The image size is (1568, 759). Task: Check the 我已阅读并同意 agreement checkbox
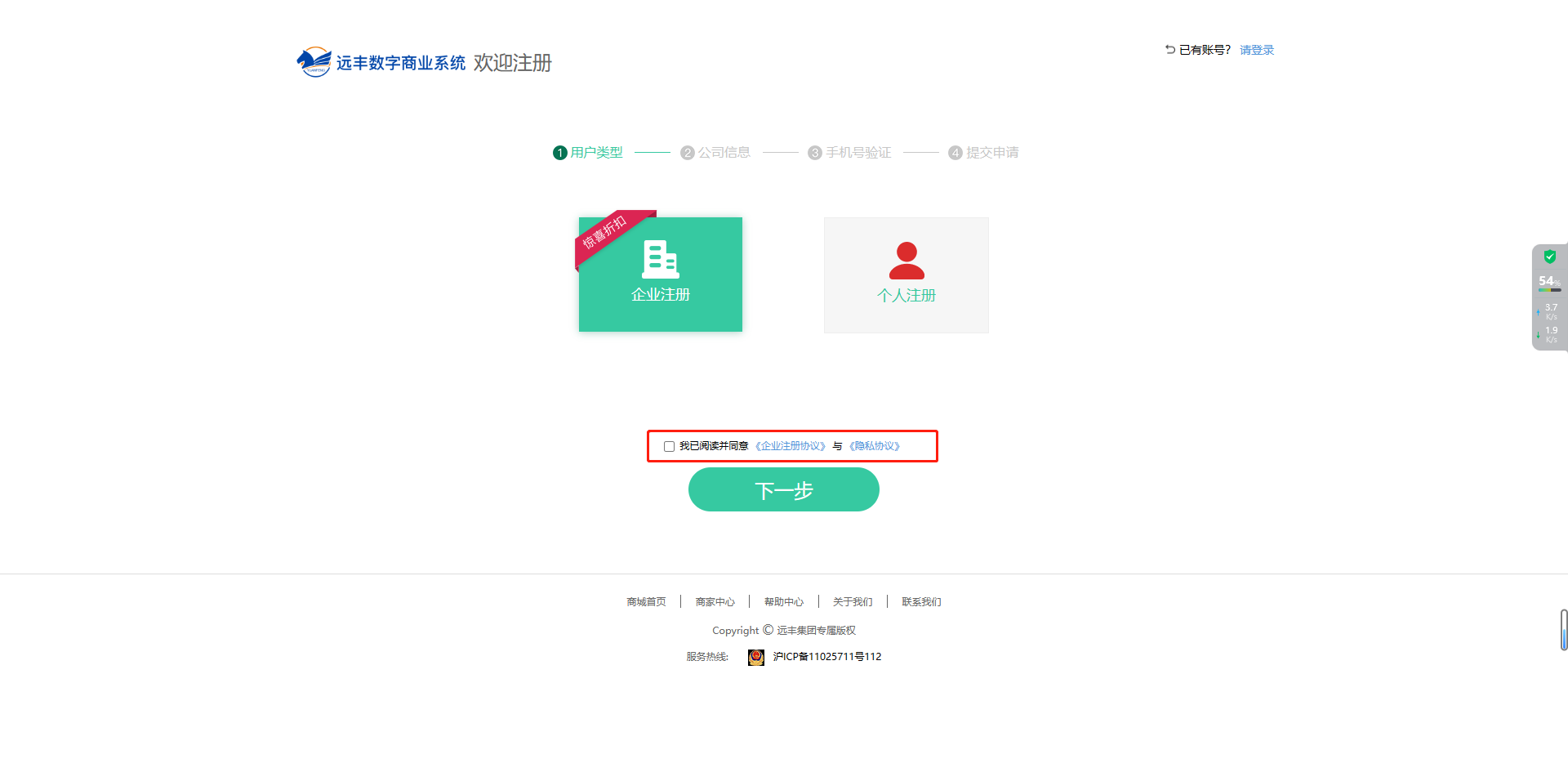pos(669,447)
